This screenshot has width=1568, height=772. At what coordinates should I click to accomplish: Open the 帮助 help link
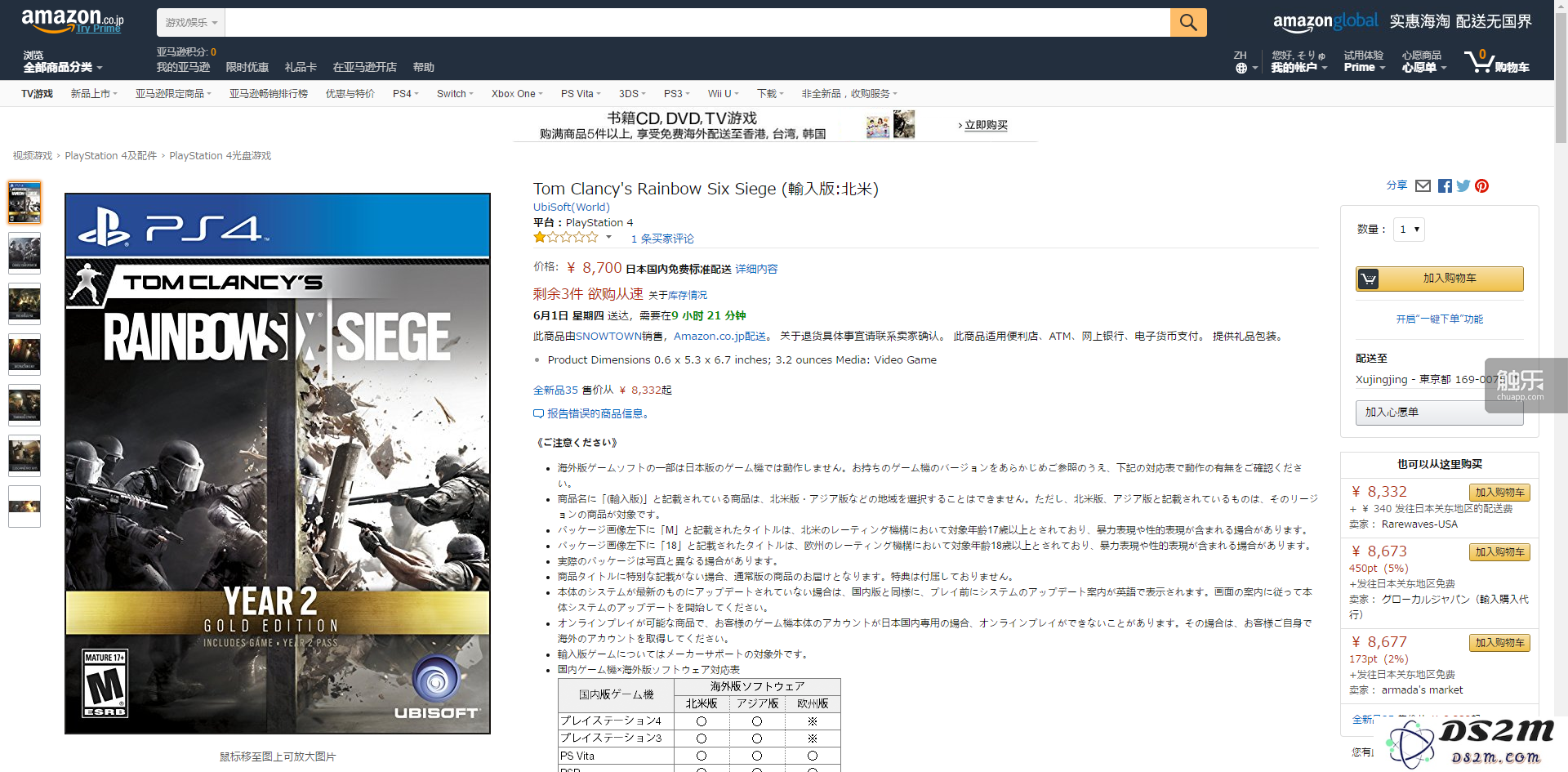424,68
